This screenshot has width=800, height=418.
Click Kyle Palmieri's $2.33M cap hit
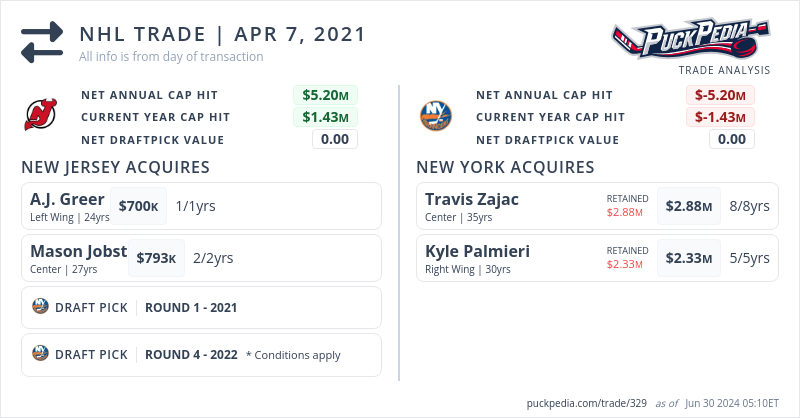coord(689,258)
